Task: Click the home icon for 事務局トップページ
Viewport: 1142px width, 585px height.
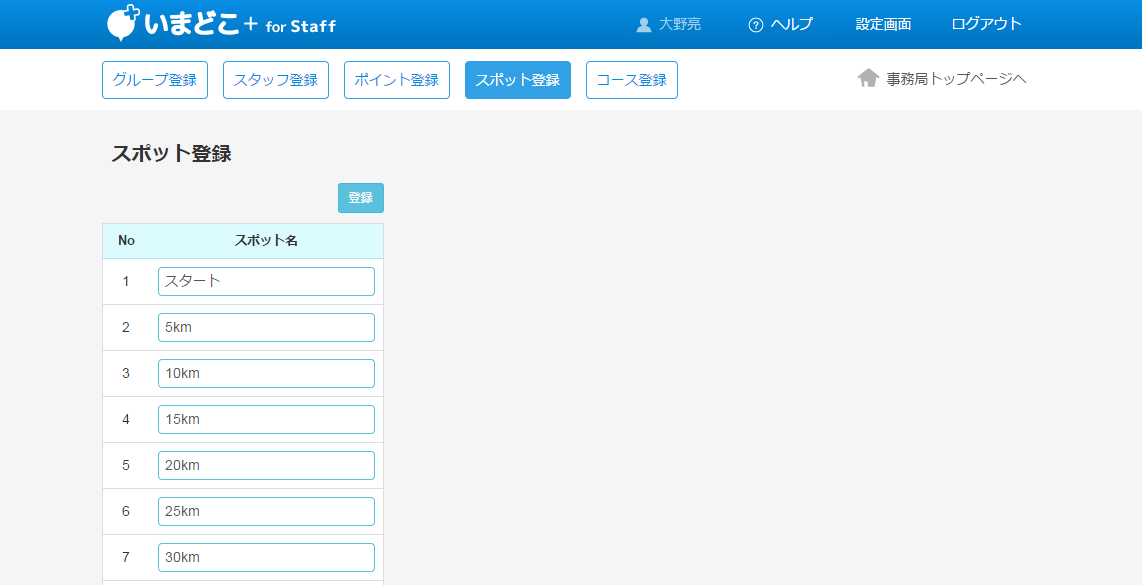Action: tap(868, 78)
